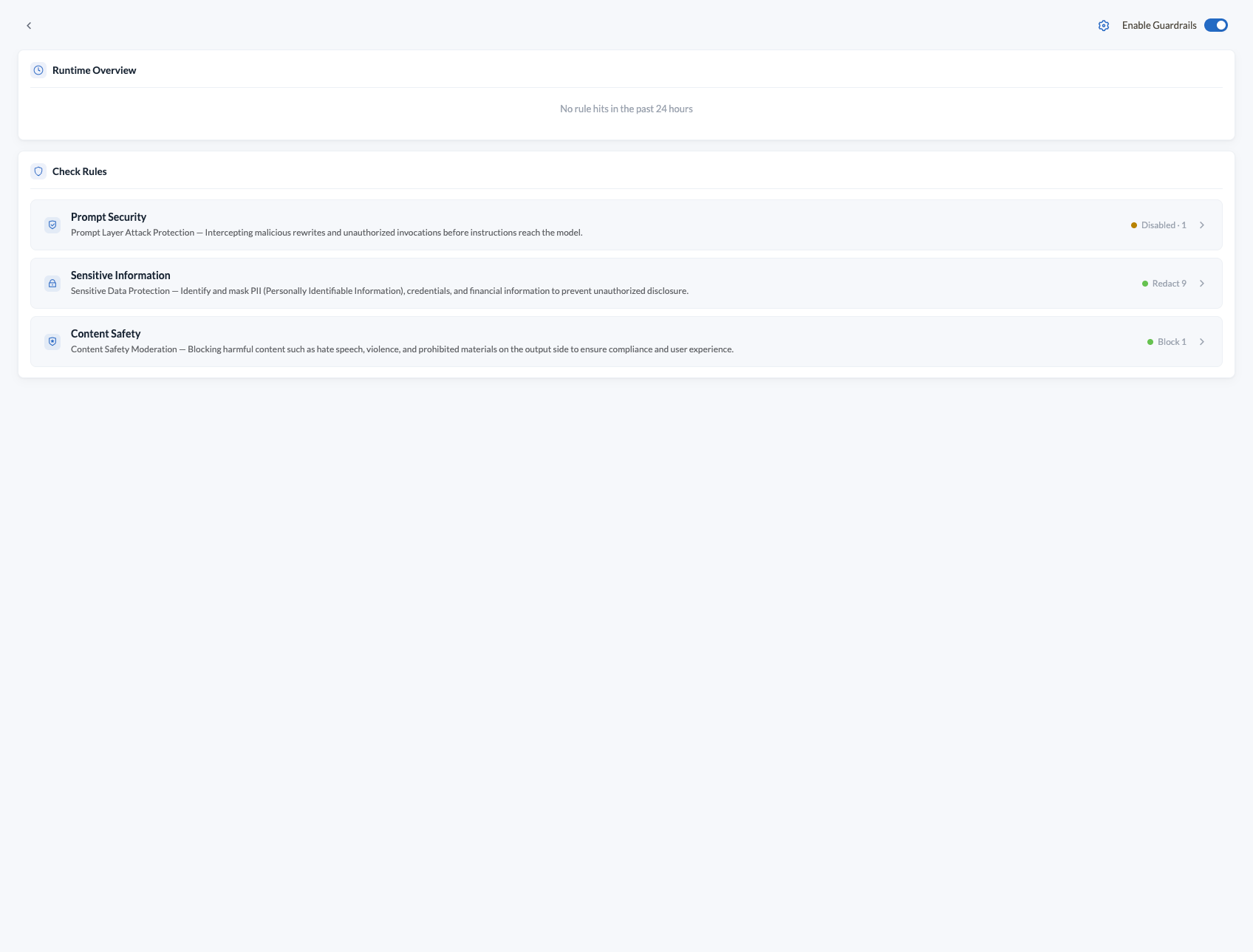Expand the Sensitive Information rule chevron
The image size is (1253, 952).
[x=1202, y=284]
